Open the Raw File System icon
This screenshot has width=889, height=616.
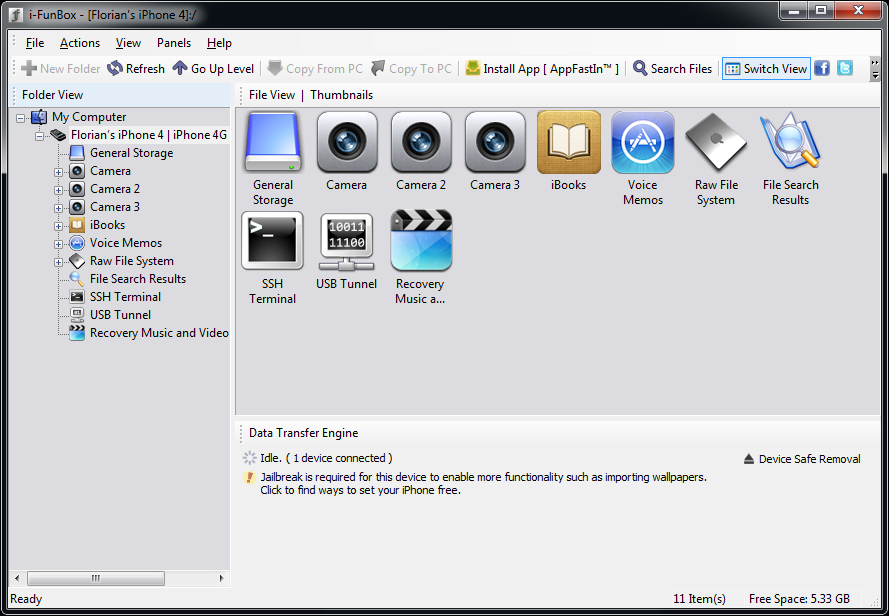tap(716, 143)
